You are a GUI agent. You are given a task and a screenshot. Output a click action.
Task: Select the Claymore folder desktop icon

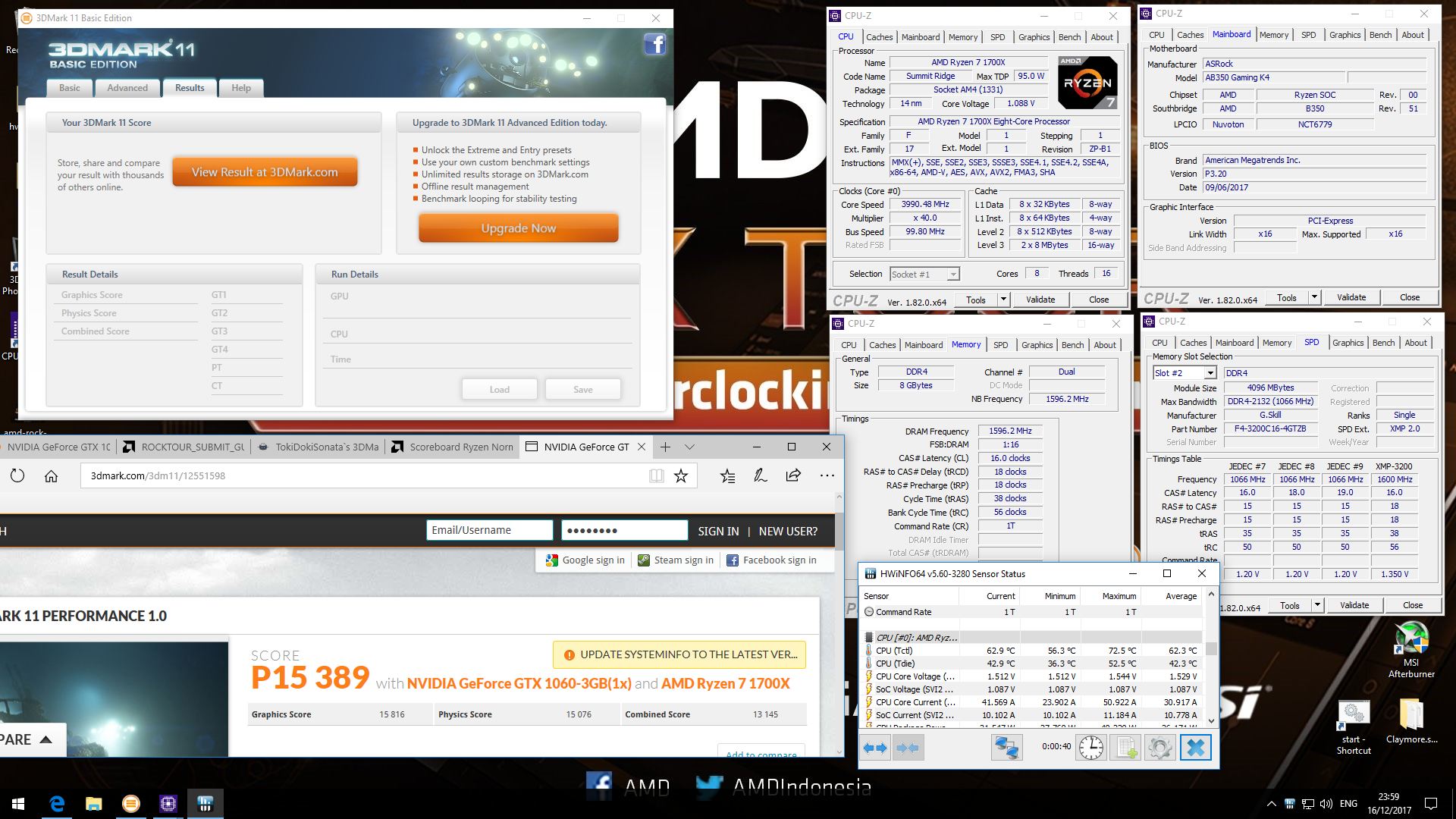click(x=1411, y=721)
